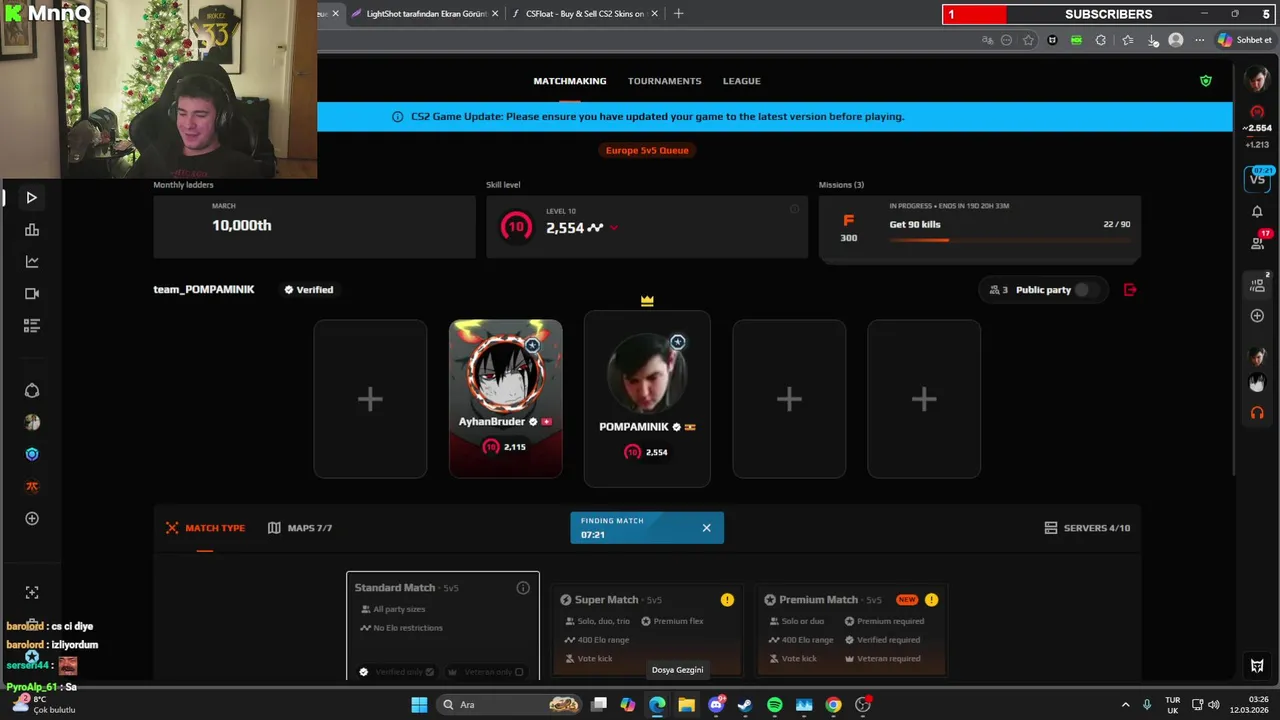Open the monthly ladder 10,000th card

tap(314, 226)
